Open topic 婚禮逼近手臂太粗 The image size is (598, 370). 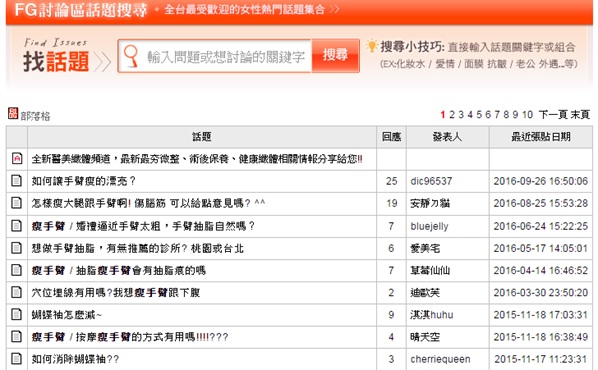[143, 226]
